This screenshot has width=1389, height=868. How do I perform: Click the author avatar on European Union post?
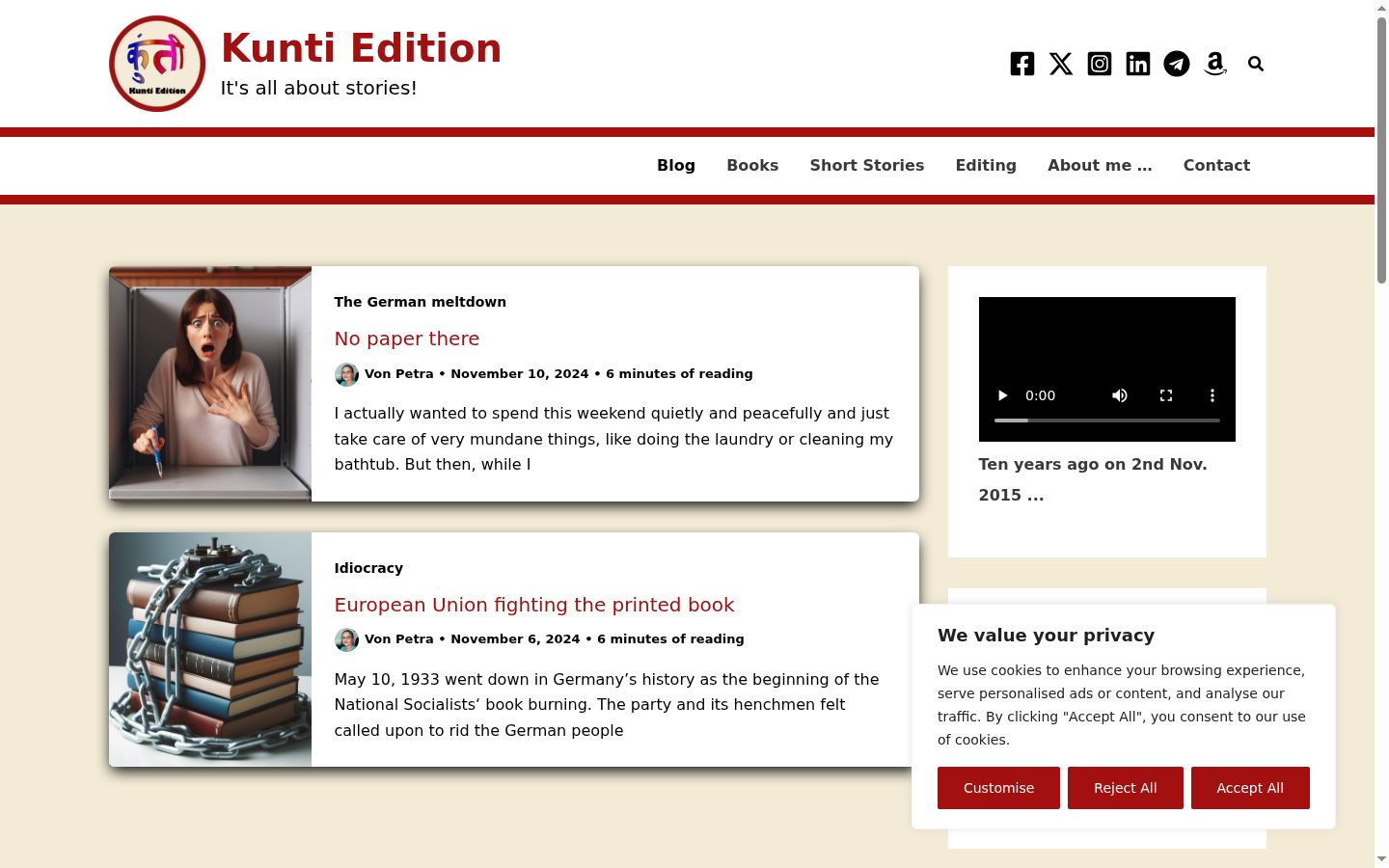pos(346,639)
